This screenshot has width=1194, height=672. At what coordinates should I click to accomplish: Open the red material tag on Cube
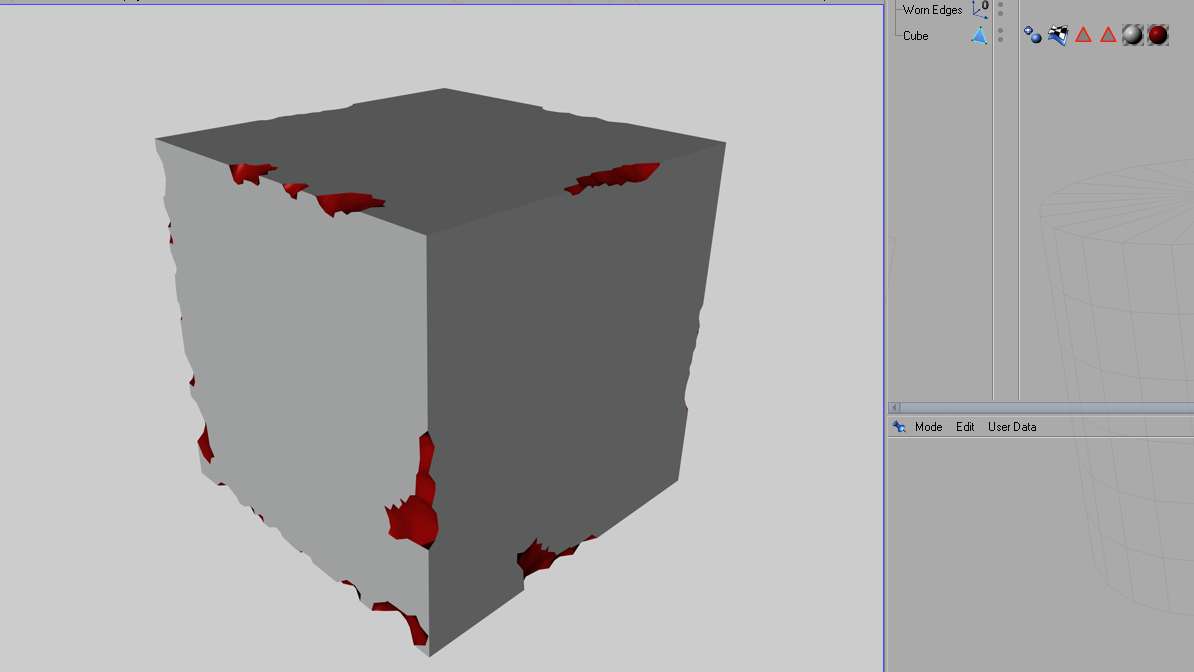pos(1158,35)
